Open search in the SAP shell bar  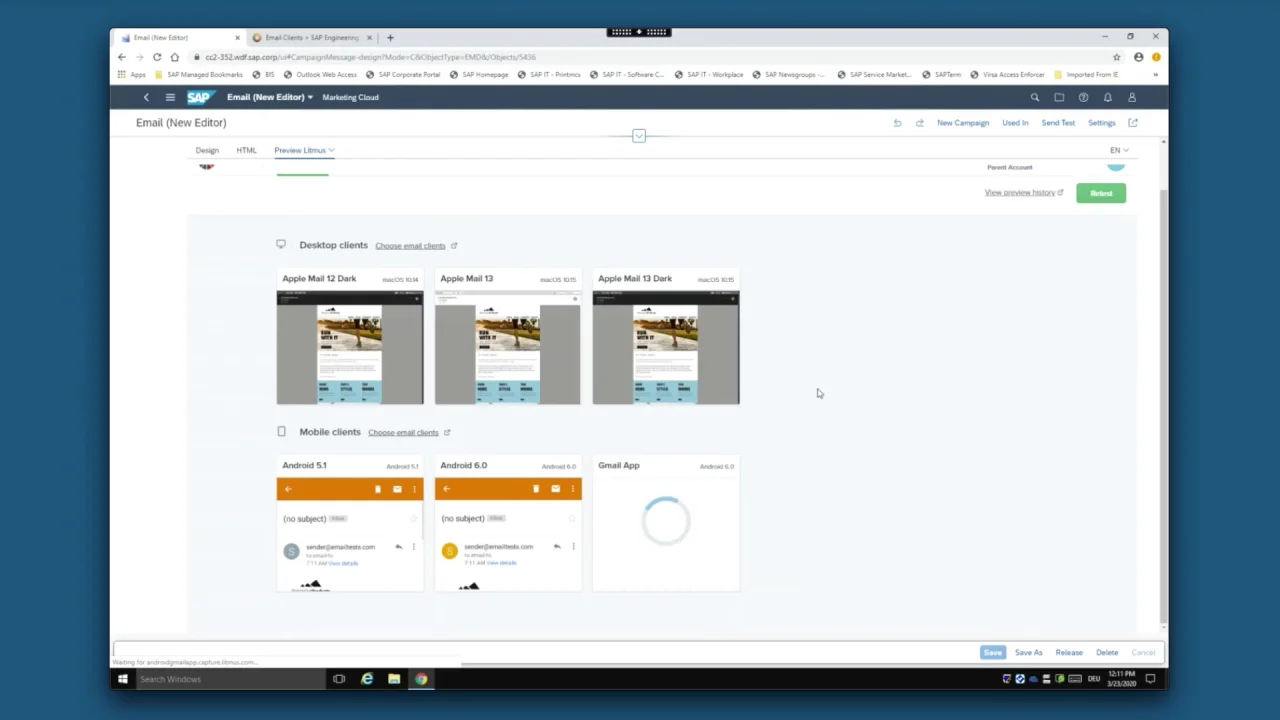(x=1035, y=97)
